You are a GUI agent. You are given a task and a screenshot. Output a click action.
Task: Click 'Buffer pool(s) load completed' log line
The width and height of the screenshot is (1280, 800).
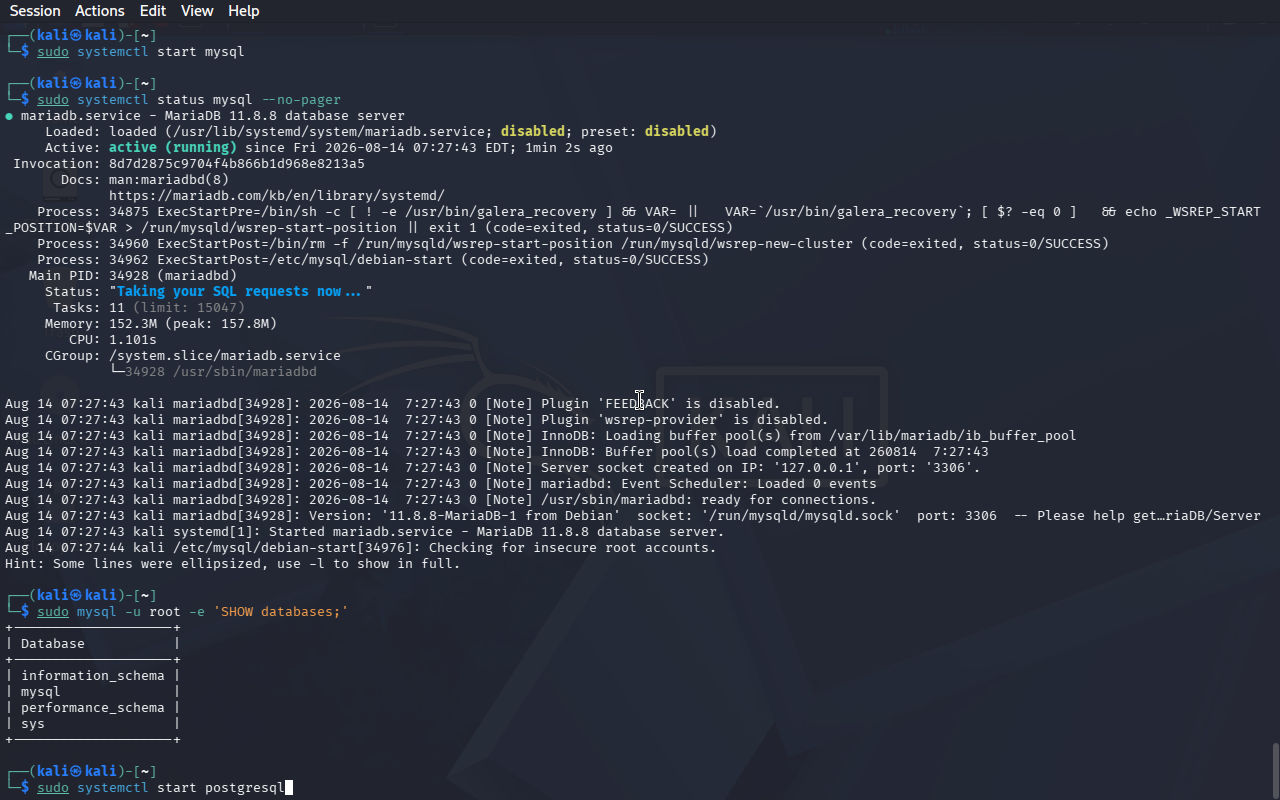496,452
